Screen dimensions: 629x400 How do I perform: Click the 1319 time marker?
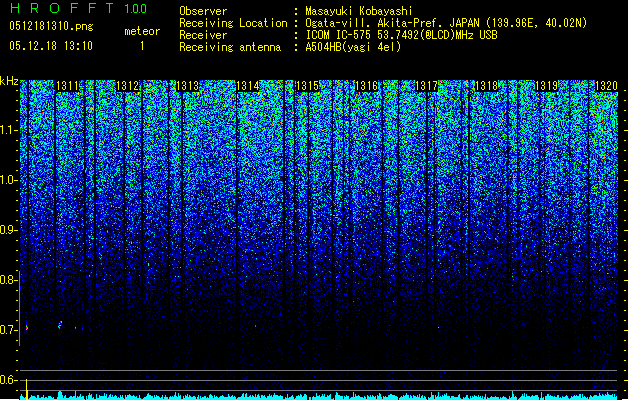pos(546,86)
